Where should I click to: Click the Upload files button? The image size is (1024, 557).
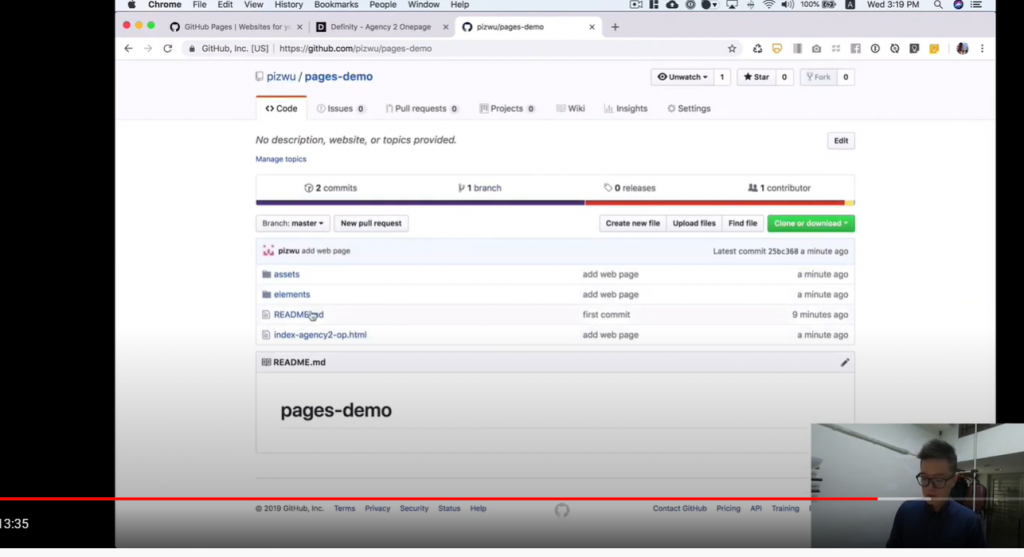[694, 223]
